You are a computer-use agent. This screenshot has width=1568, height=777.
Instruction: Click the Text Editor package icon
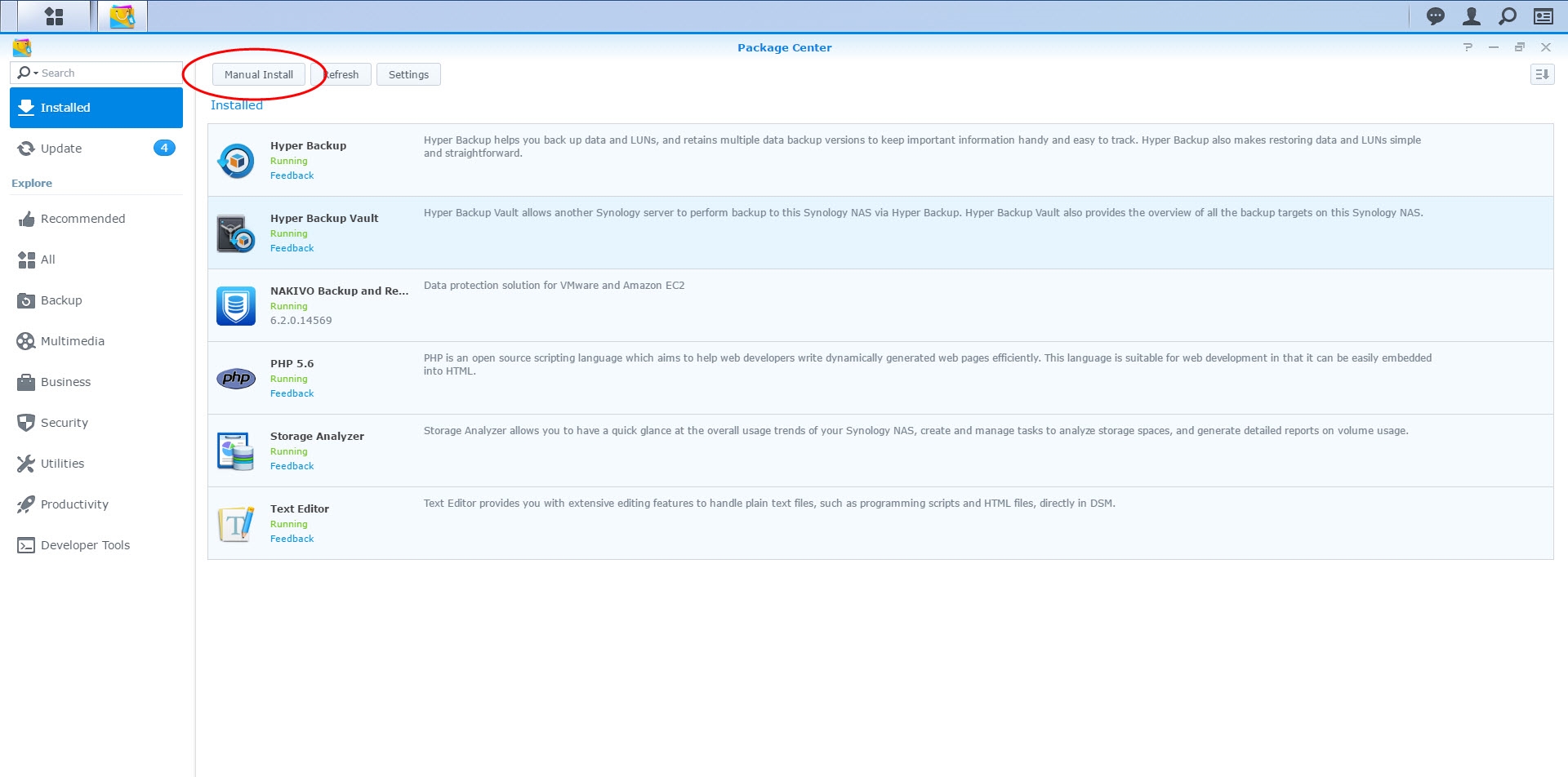point(235,522)
